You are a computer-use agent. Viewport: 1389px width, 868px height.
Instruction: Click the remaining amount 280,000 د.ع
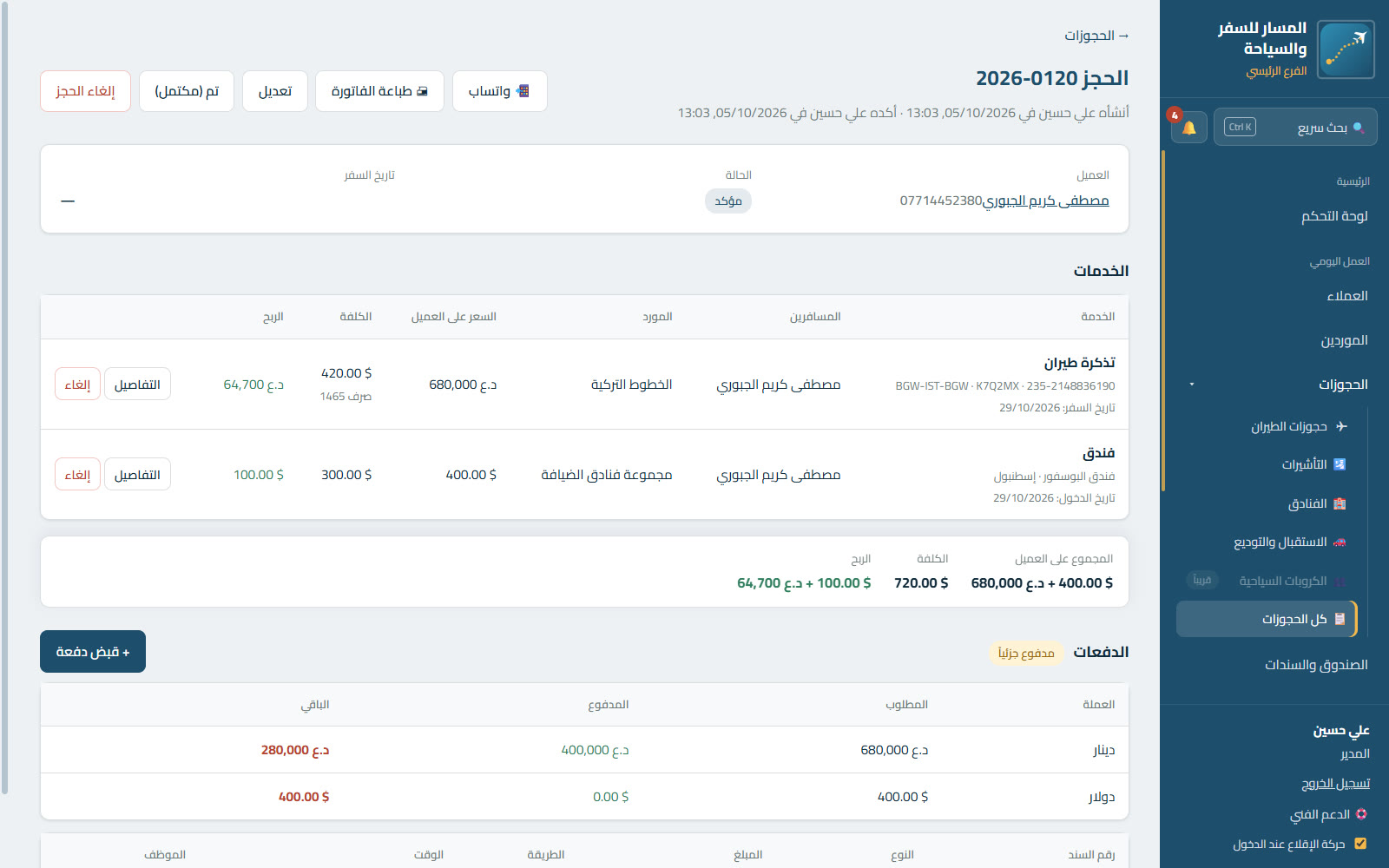[x=295, y=750]
